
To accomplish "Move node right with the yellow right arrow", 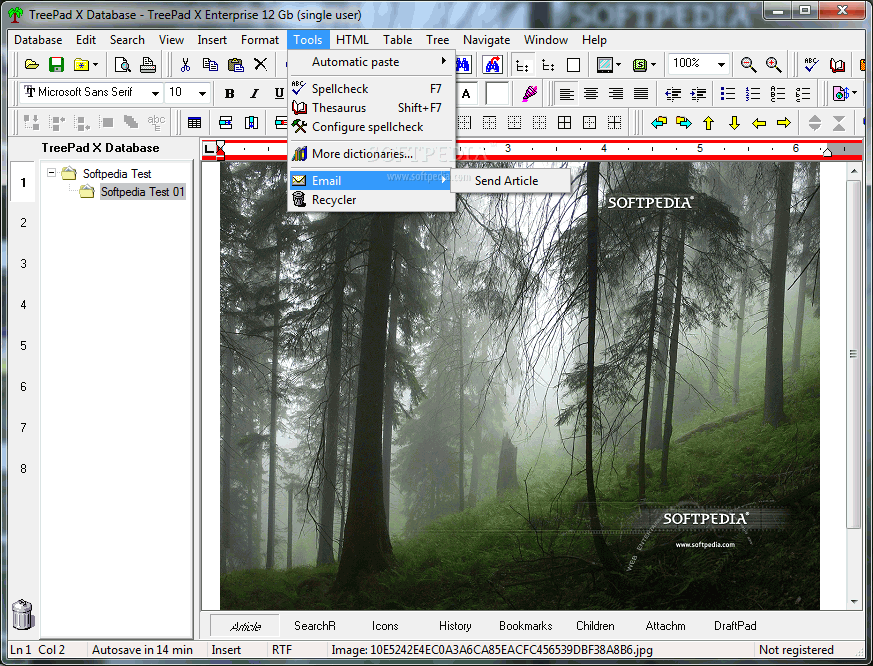I will (784, 123).
